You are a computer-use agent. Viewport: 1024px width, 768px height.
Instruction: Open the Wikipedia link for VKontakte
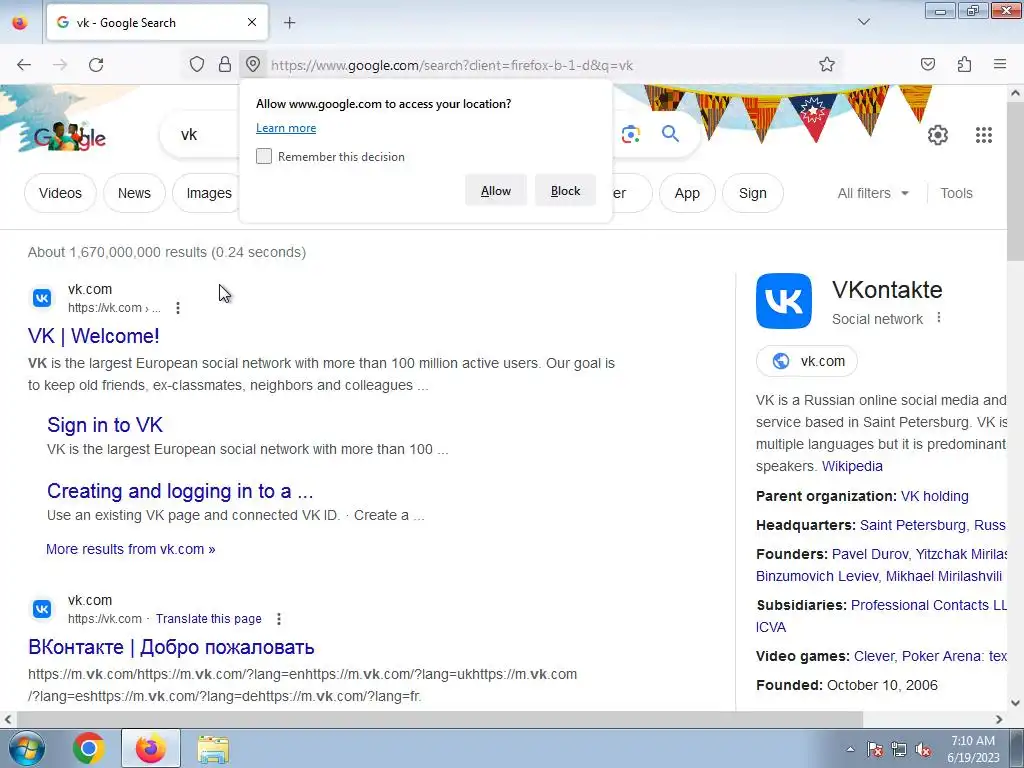click(x=852, y=466)
